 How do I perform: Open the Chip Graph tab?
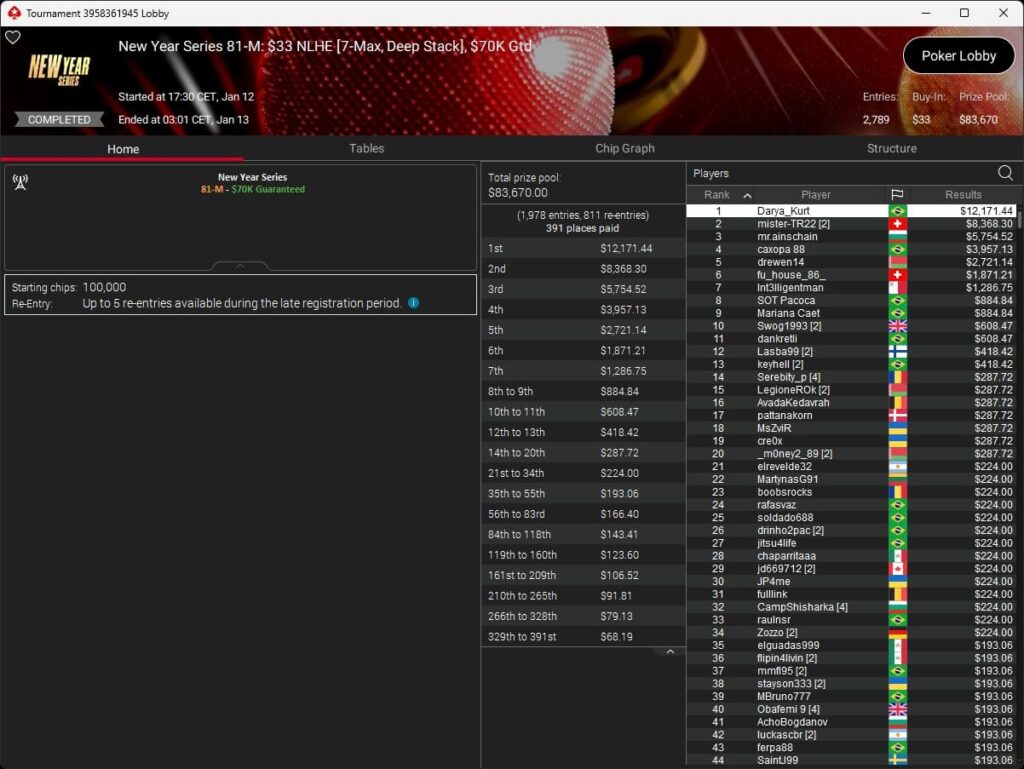click(x=624, y=148)
